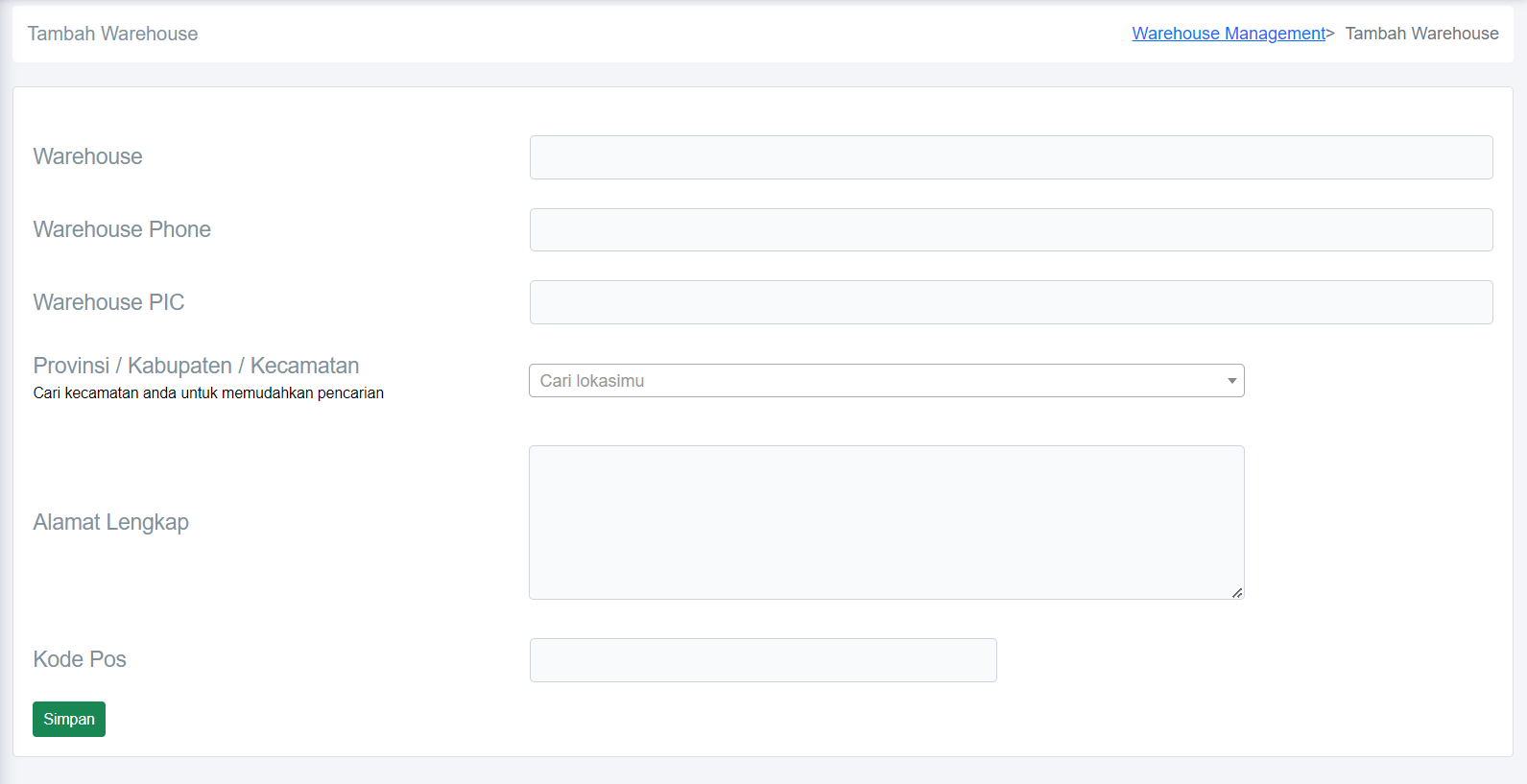Focus the Warehouse Phone text field
Screen dimensions: 1527x784
tap(1011, 230)
